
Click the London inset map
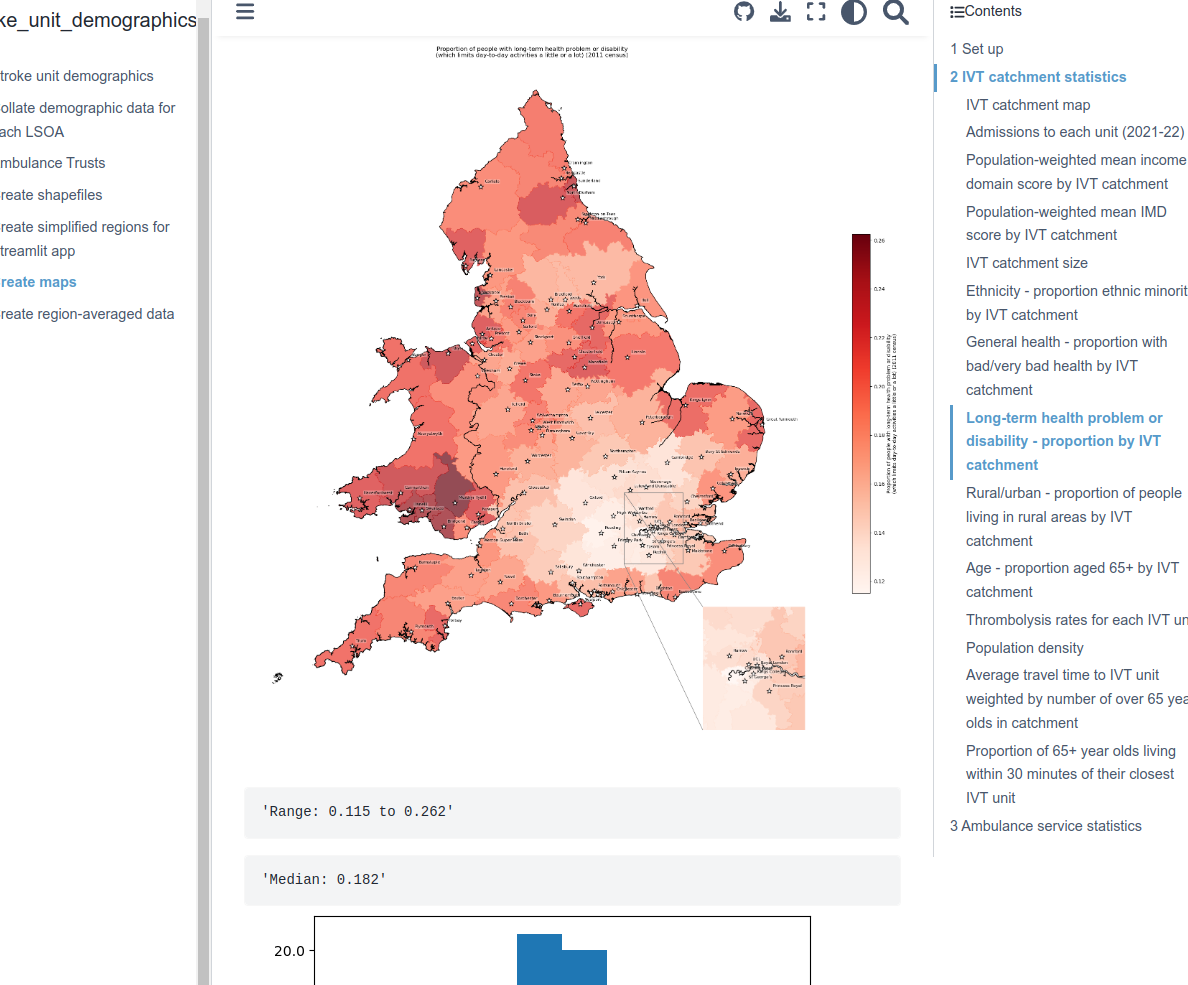click(753, 668)
